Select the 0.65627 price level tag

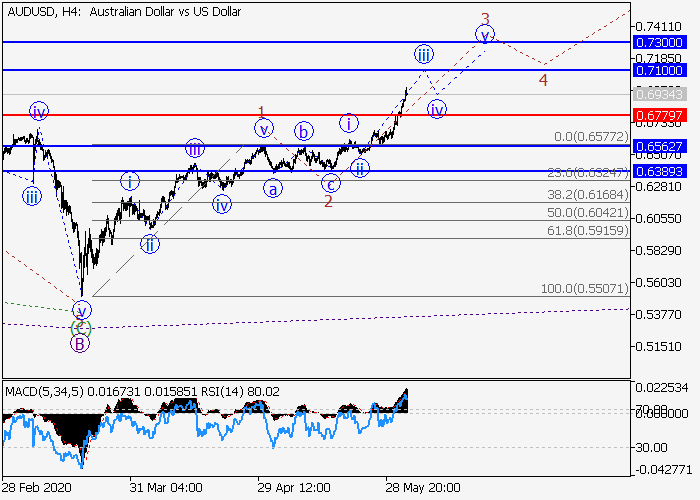[x=658, y=146]
